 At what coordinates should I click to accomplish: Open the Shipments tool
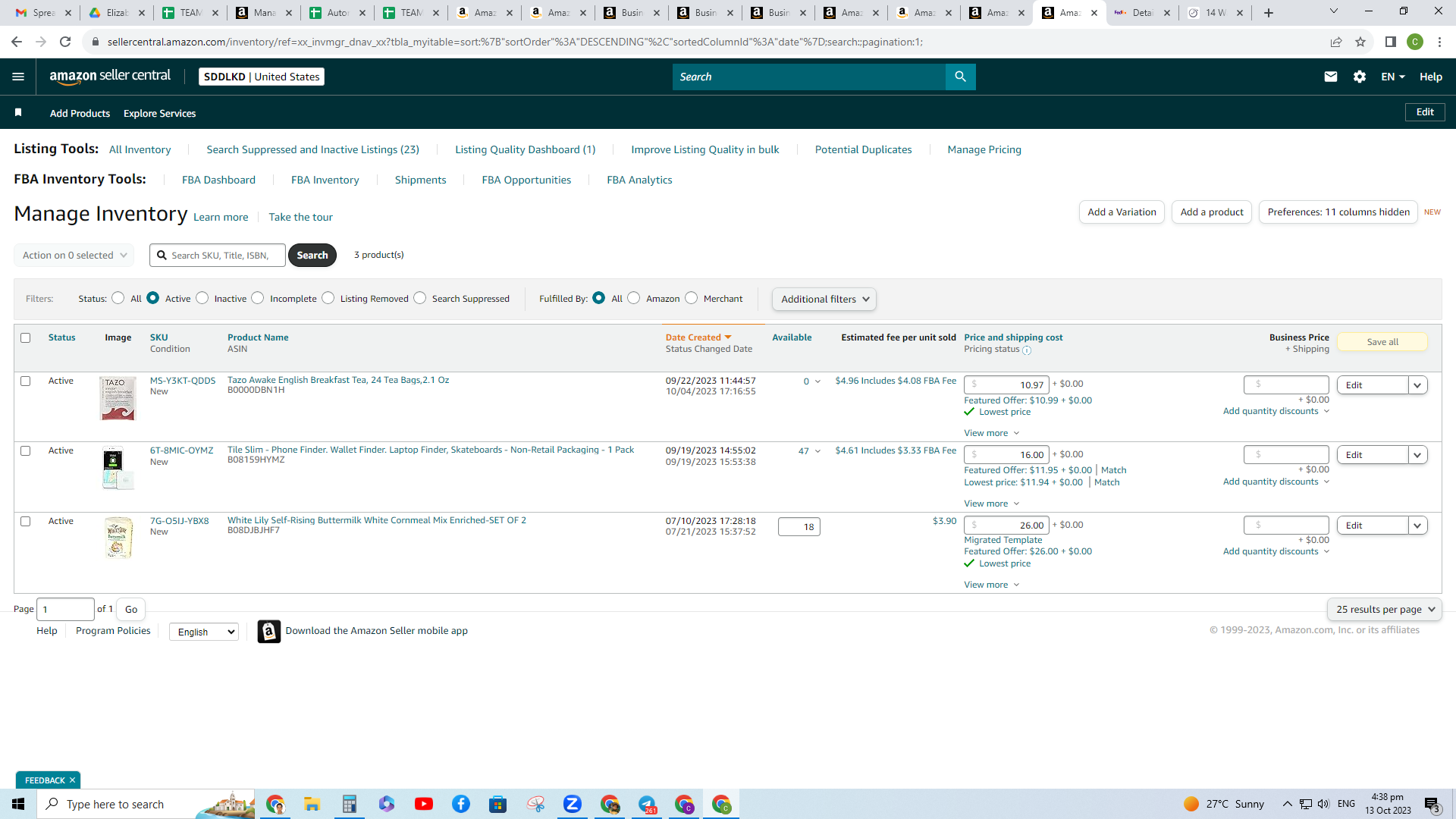click(x=421, y=180)
